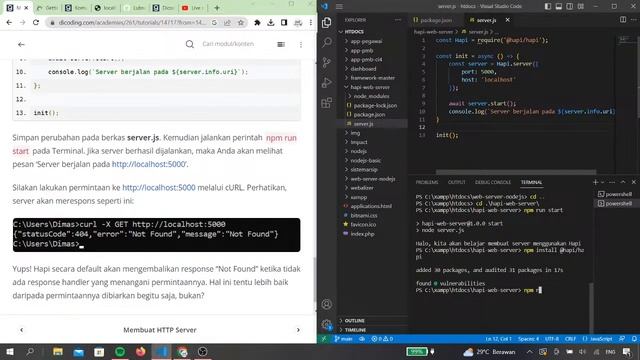Click the Cari modul/konten search field

click(x=228, y=44)
